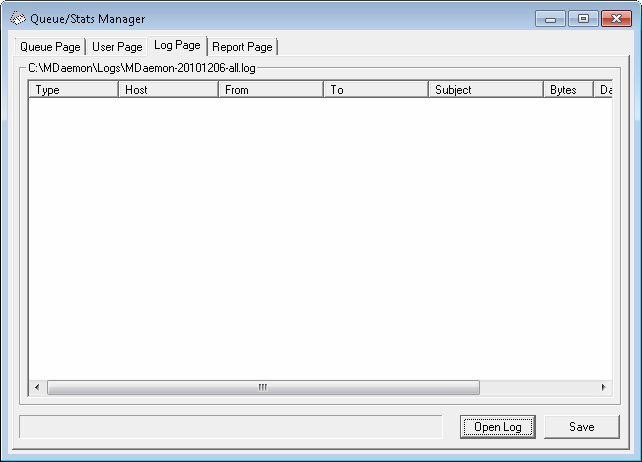
Task: Click the Save button
Action: point(581,427)
